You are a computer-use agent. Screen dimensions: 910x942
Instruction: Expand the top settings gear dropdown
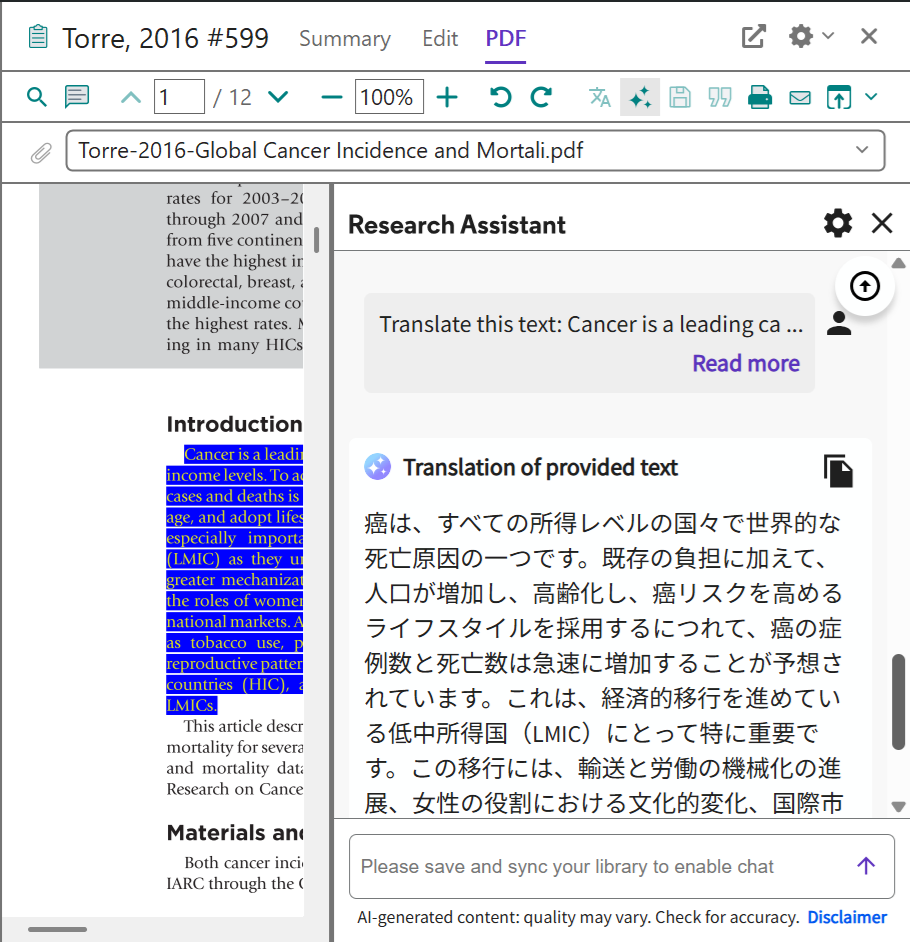tap(828, 37)
